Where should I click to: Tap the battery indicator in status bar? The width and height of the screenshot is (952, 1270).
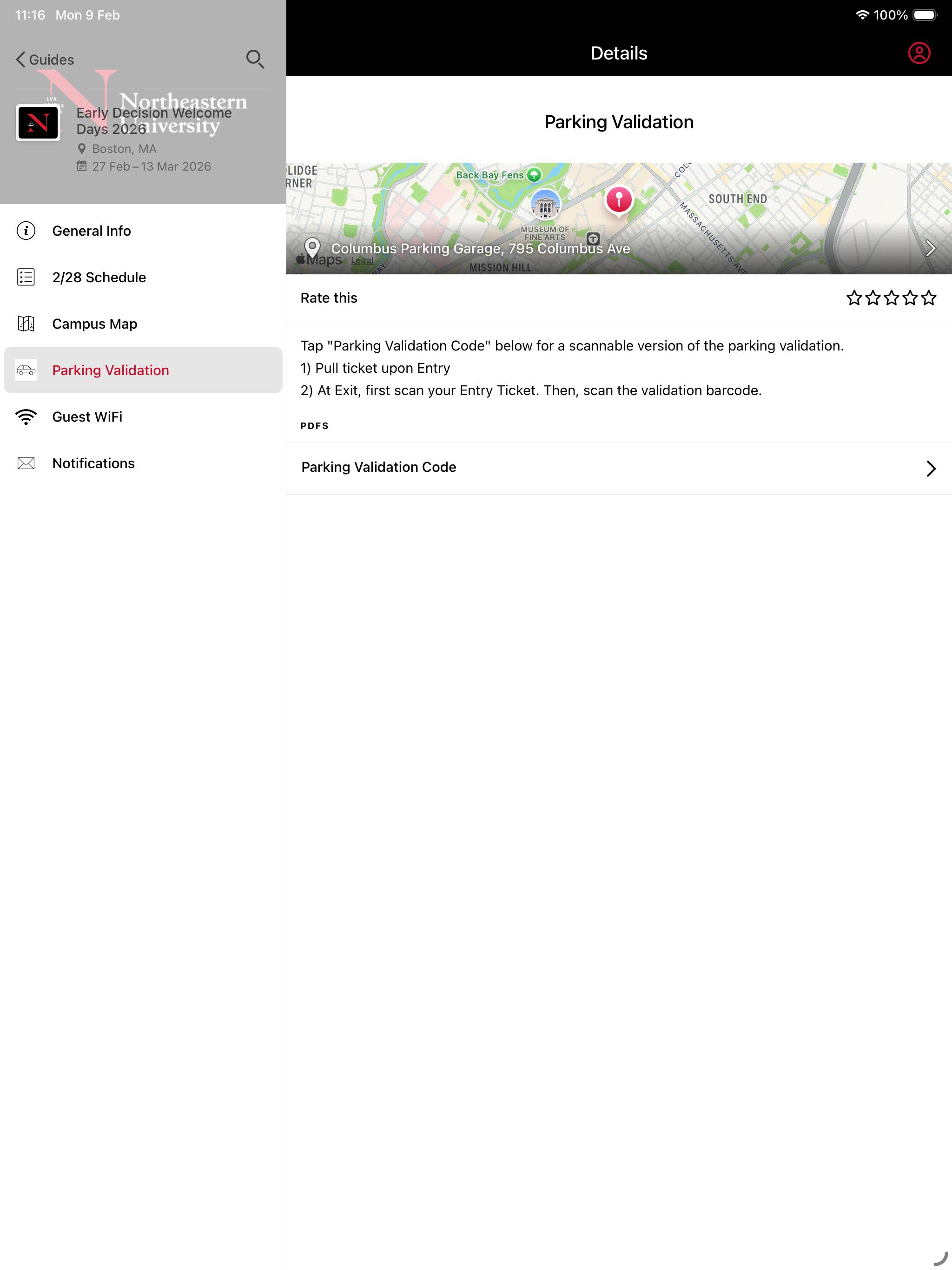(x=925, y=15)
